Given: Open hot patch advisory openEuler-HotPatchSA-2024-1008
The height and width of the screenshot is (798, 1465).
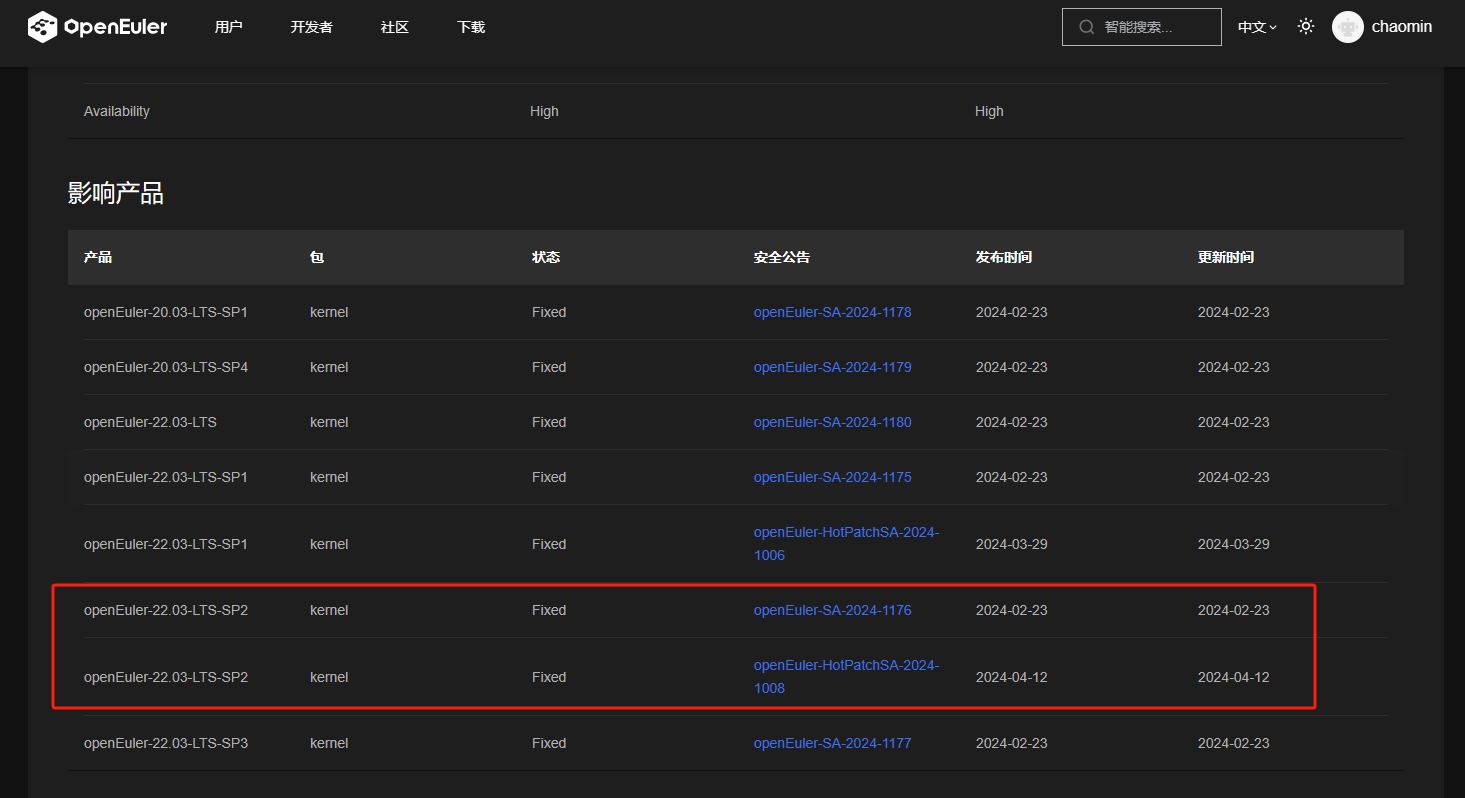Looking at the screenshot, I should pos(845,676).
